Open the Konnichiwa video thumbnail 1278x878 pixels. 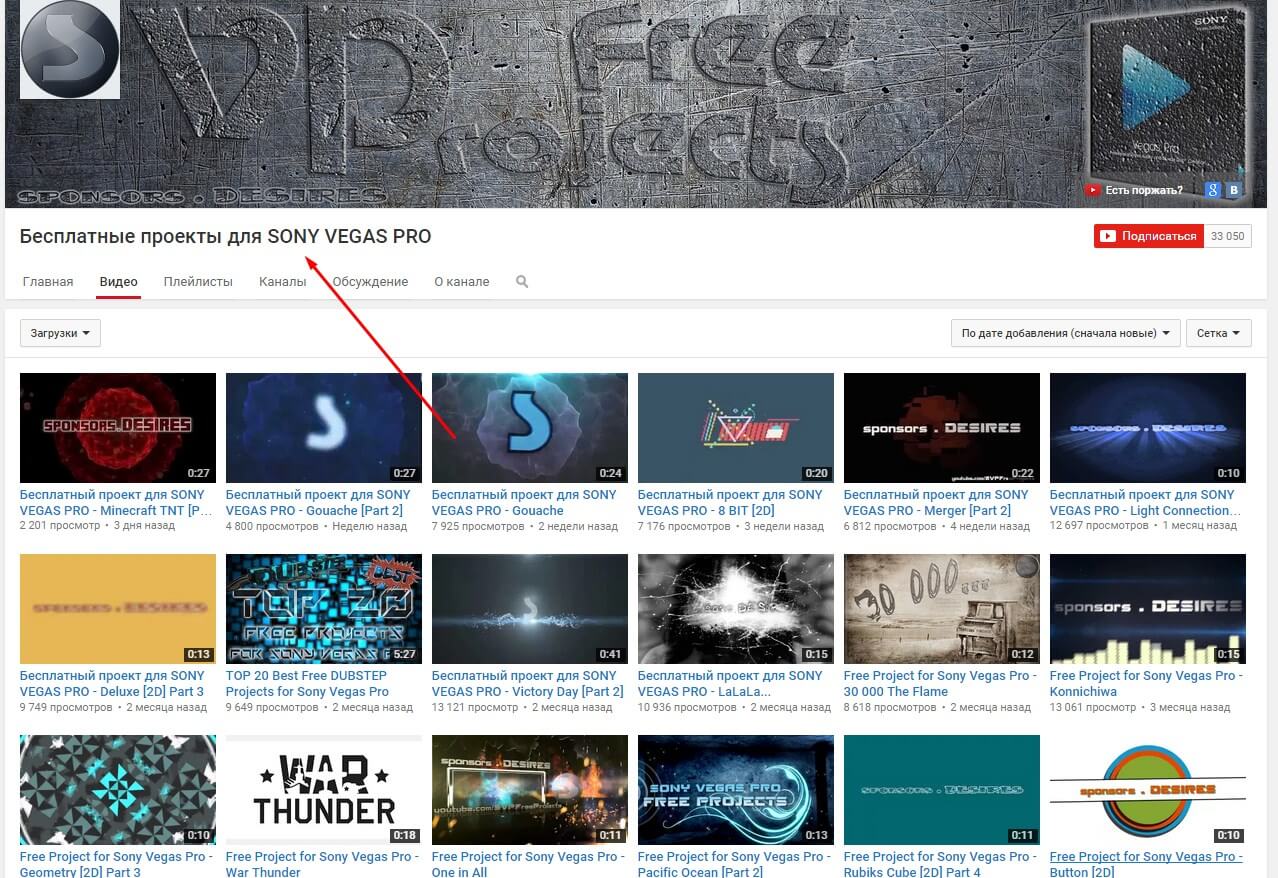tap(1148, 609)
